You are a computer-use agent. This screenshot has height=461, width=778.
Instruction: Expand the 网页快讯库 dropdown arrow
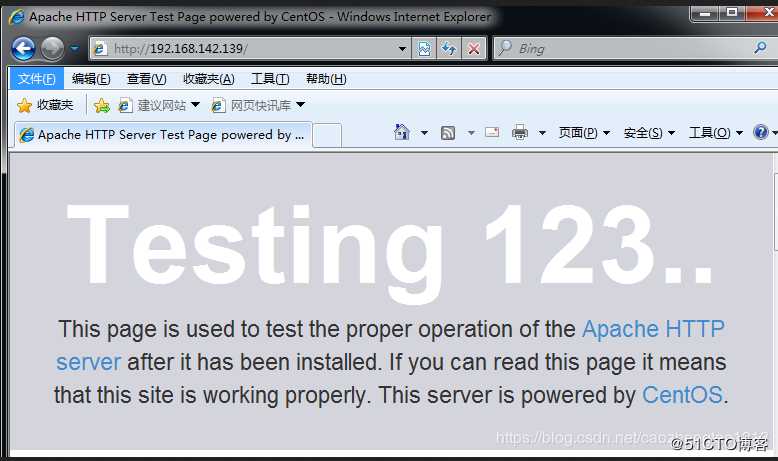click(x=301, y=105)
